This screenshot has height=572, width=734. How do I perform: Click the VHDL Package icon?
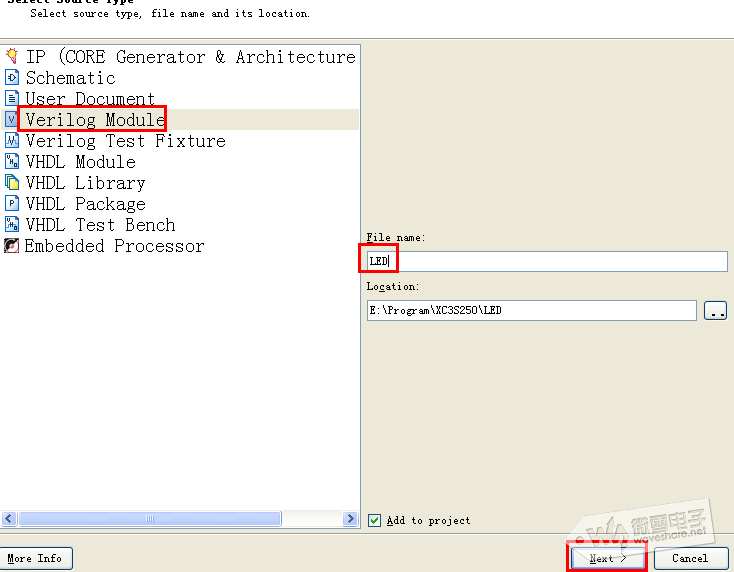pos(12,204)
